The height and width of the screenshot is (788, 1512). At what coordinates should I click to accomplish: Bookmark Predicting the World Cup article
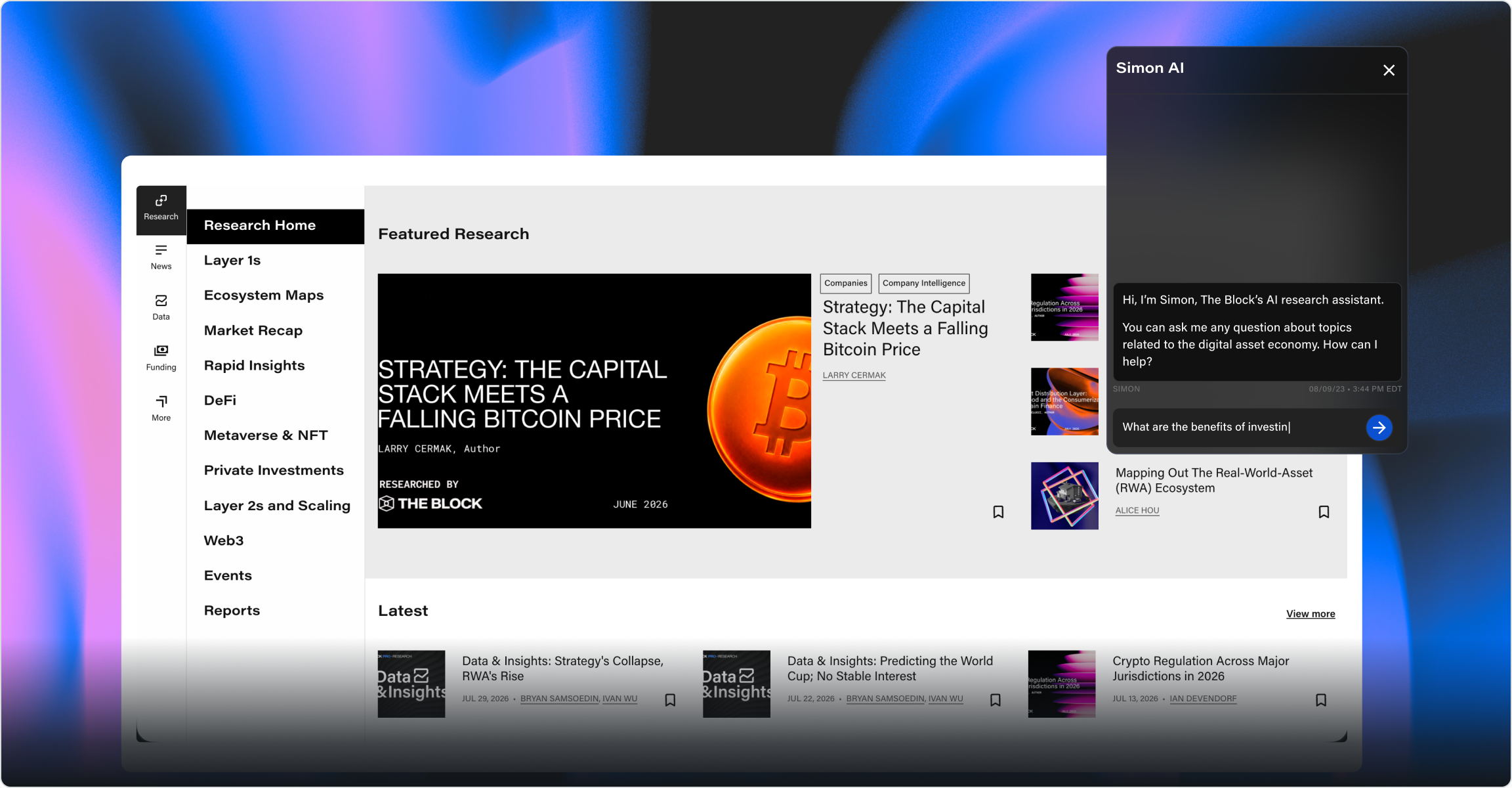coord(996,700)
